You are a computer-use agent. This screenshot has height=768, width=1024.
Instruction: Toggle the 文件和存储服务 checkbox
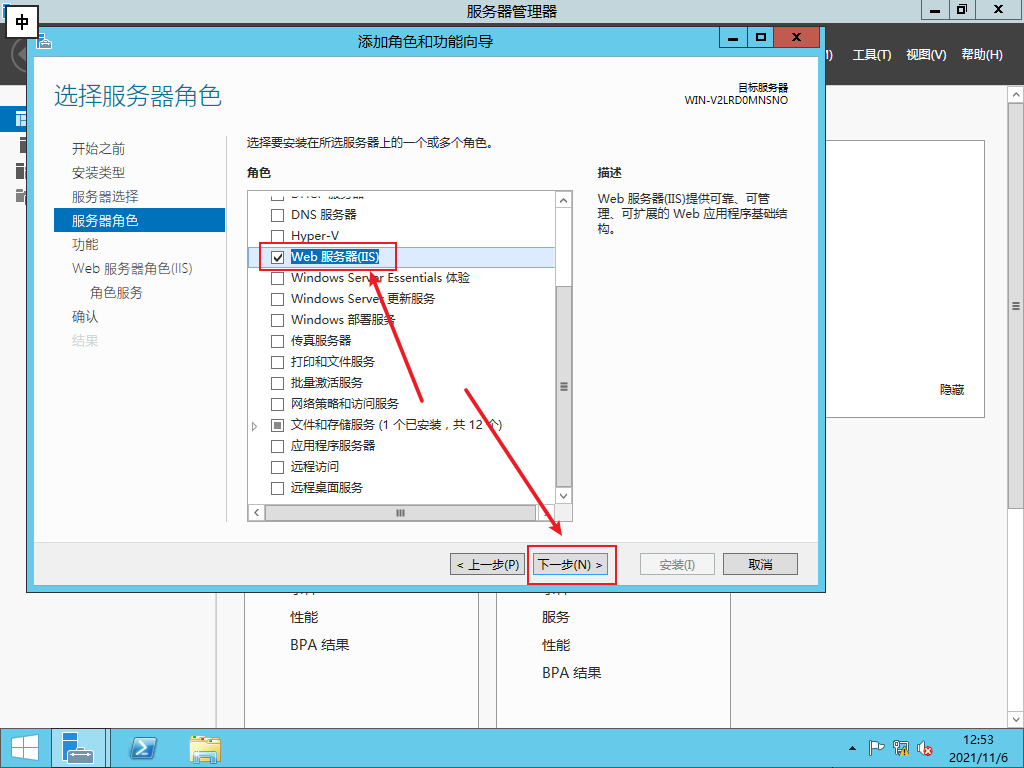[x=278, y=425]
